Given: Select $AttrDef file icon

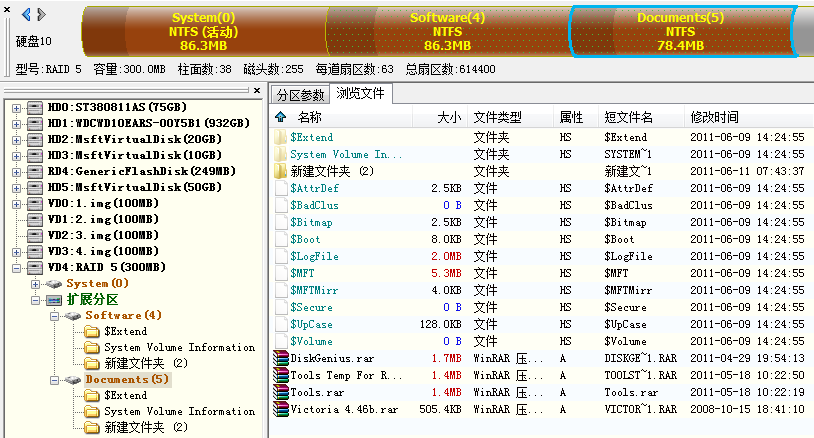Looking at the screenshot, I should [x=281, y=188].
